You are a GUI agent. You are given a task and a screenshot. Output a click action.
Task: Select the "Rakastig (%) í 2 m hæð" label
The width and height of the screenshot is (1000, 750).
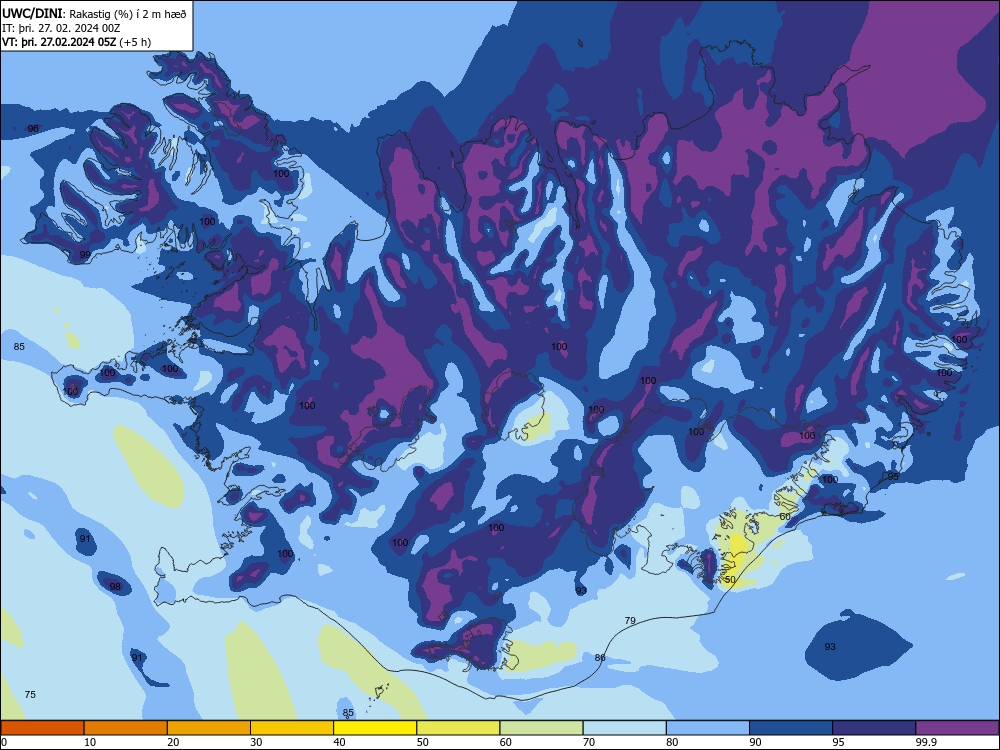click(x=128, y=14)
